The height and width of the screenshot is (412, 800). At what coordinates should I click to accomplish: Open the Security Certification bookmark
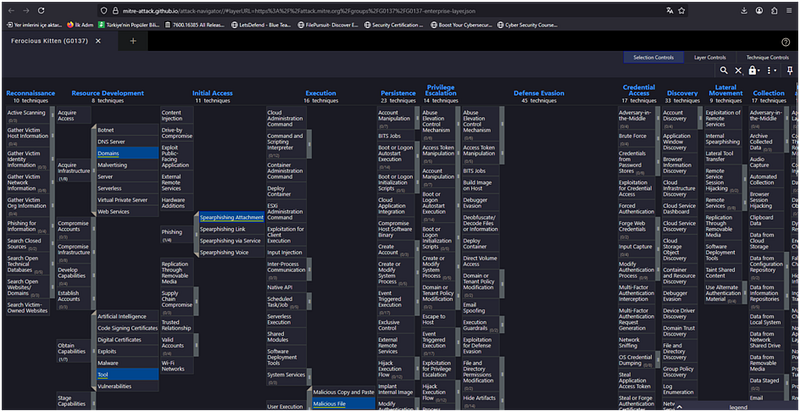click(x=393, y=24)
